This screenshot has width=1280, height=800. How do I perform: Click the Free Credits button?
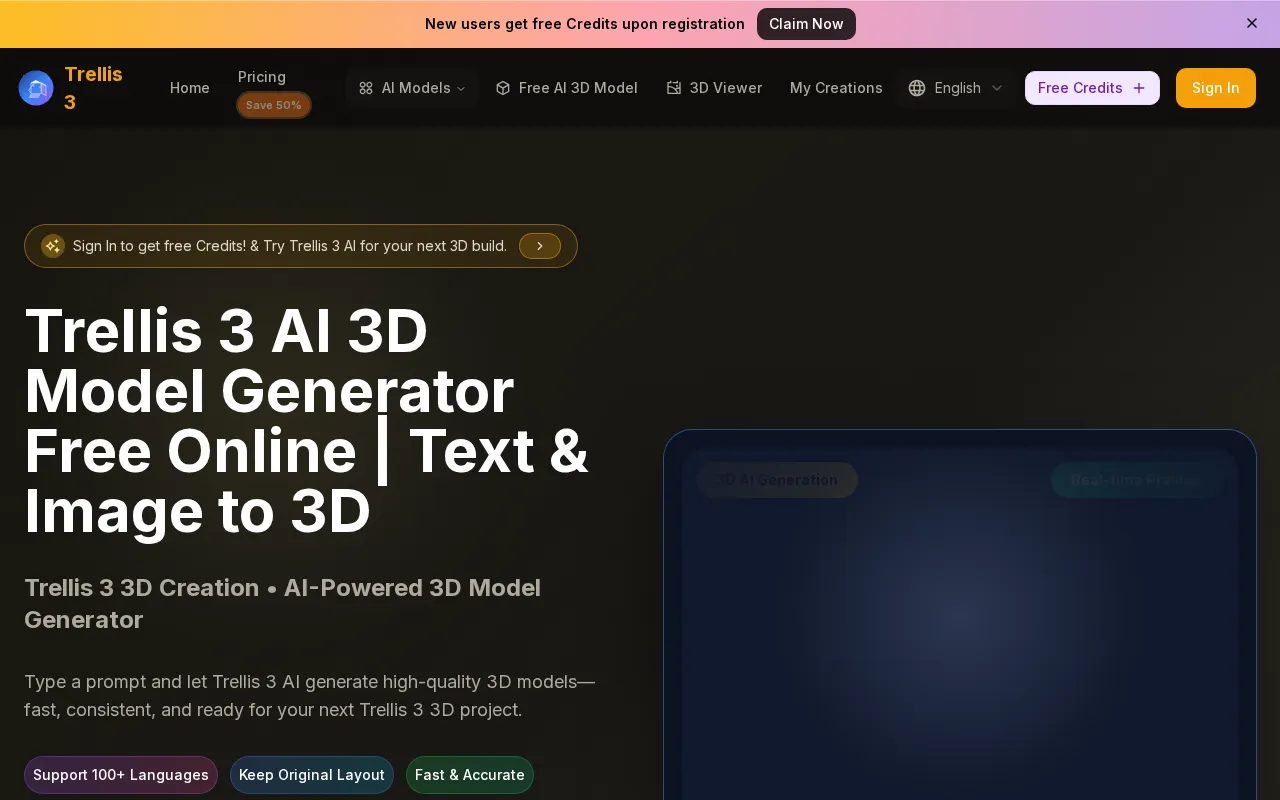click(1092, 88)
